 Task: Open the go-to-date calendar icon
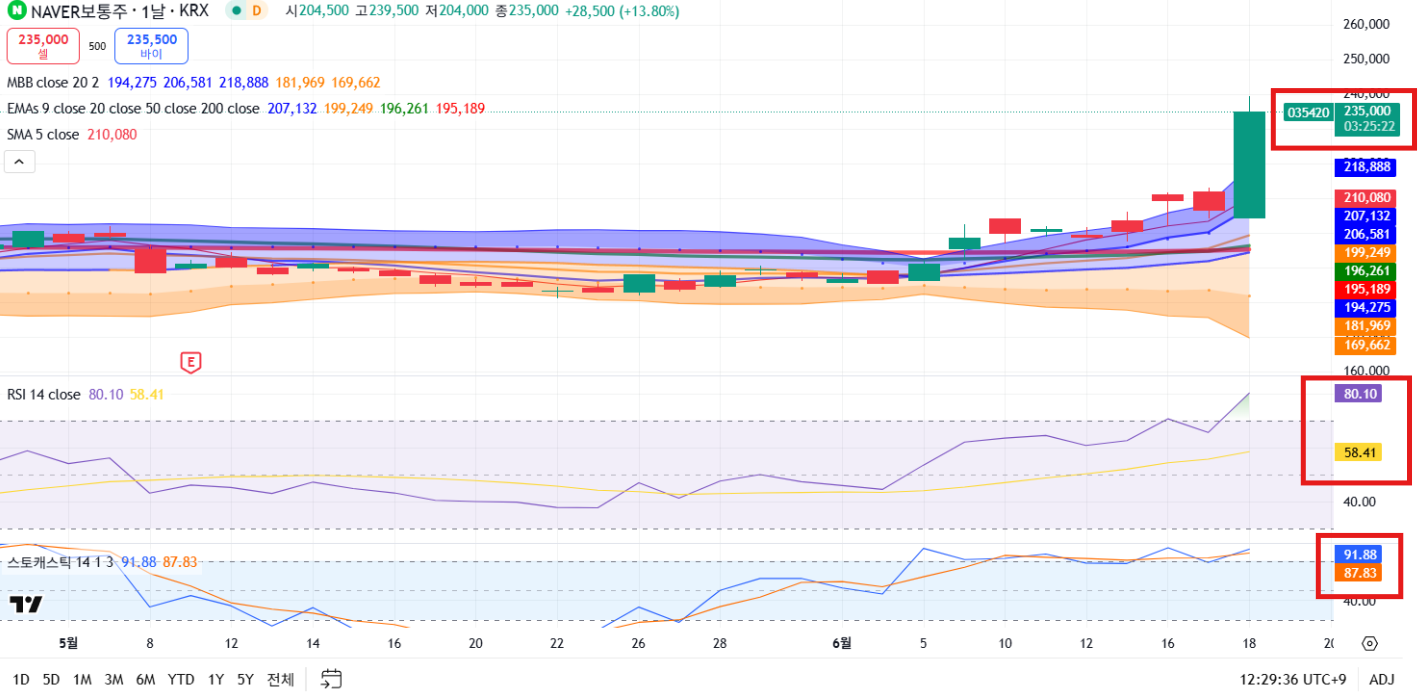[x=332, y=679]
